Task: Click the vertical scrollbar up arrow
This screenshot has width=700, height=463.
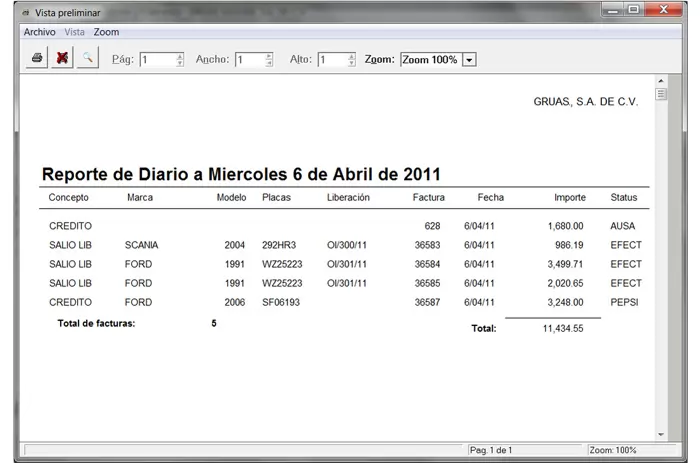Action: click(660, 80)
